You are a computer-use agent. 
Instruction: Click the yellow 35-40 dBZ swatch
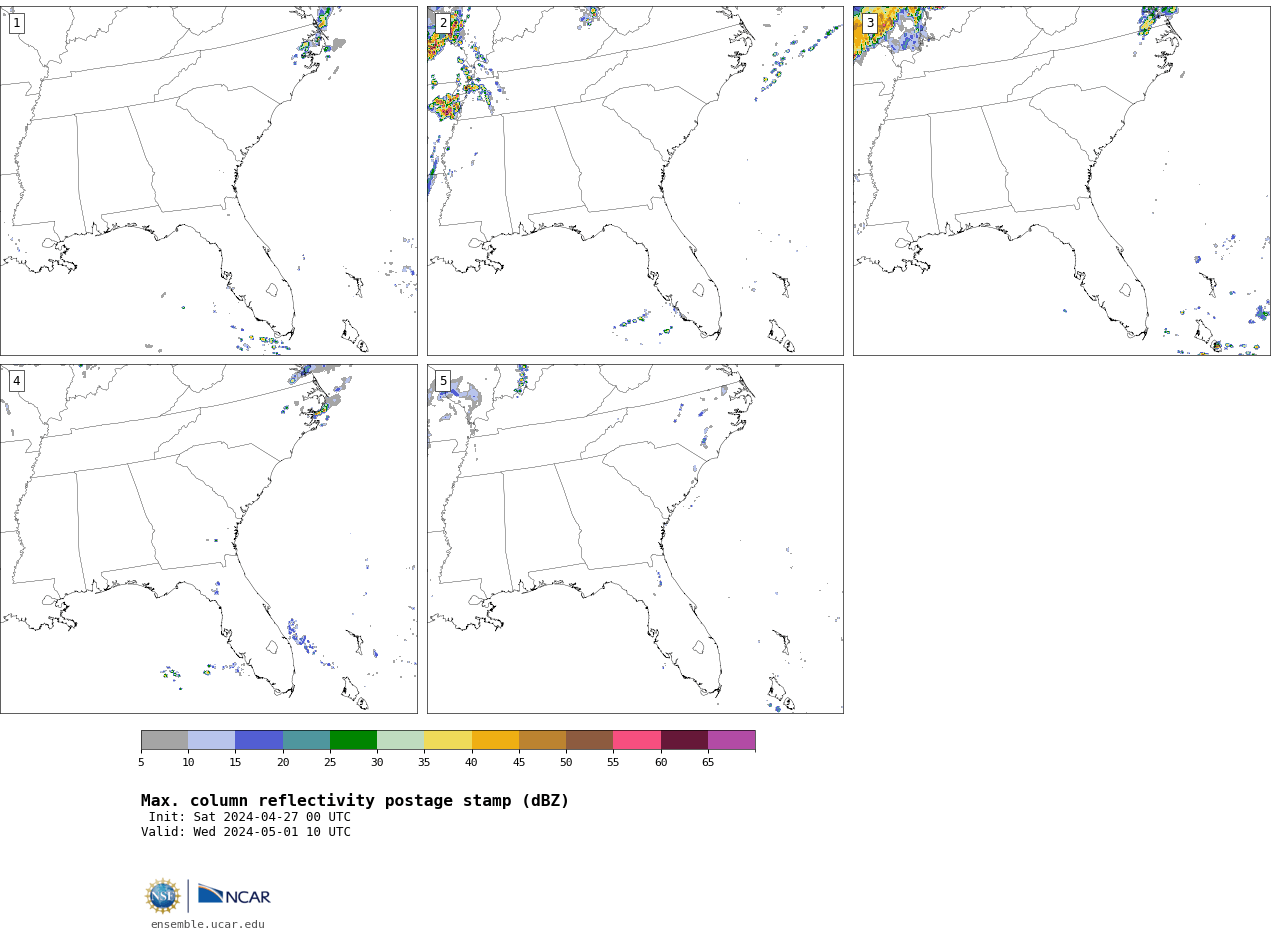tap(448, 740)
